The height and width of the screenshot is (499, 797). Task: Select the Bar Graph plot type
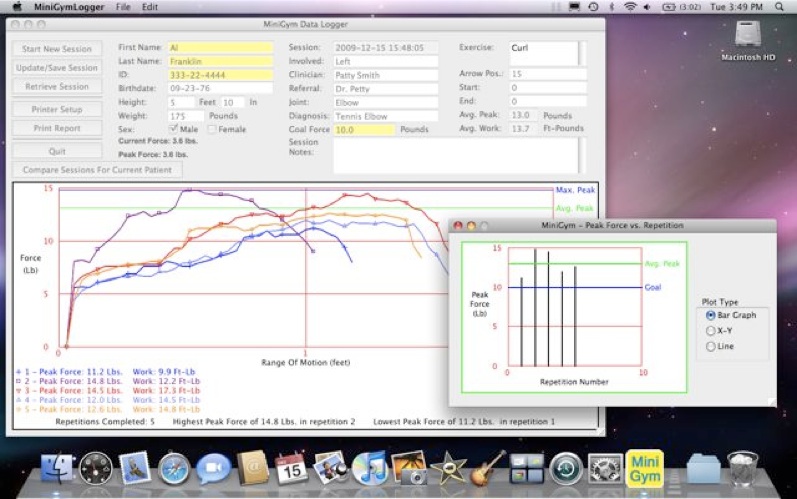(711, 315)
